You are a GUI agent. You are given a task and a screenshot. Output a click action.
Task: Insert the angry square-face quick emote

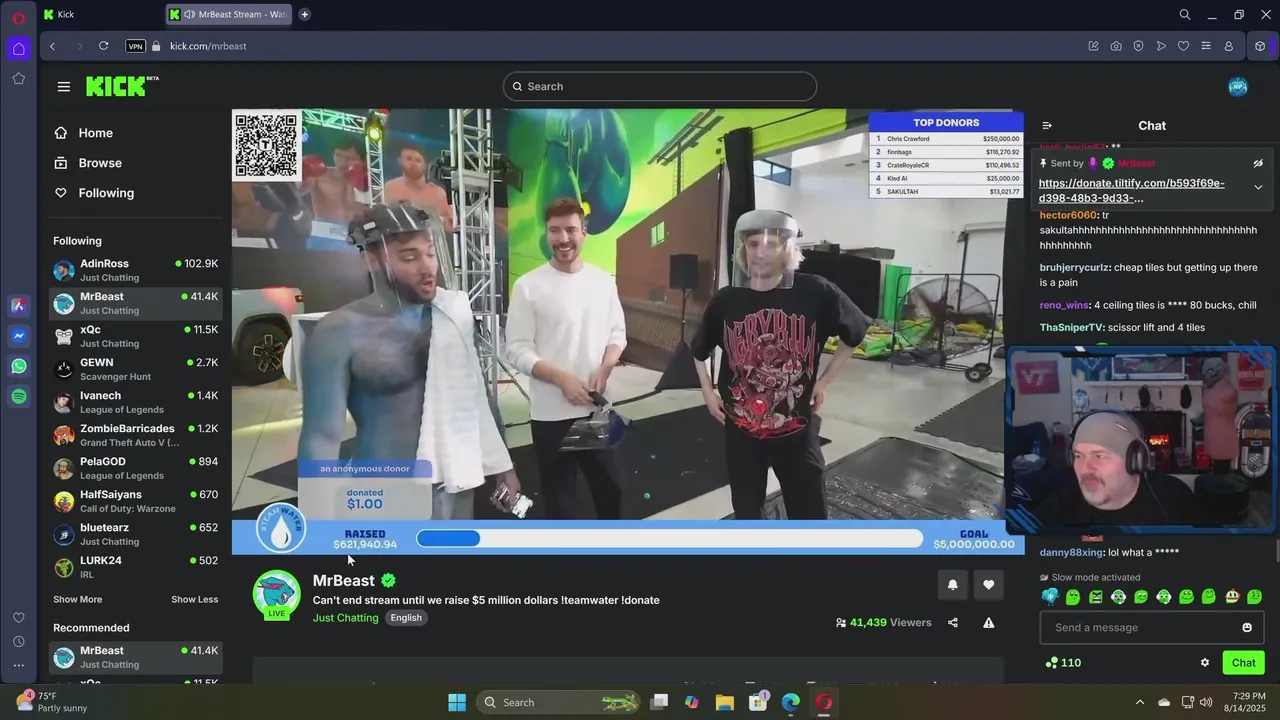1096,597
